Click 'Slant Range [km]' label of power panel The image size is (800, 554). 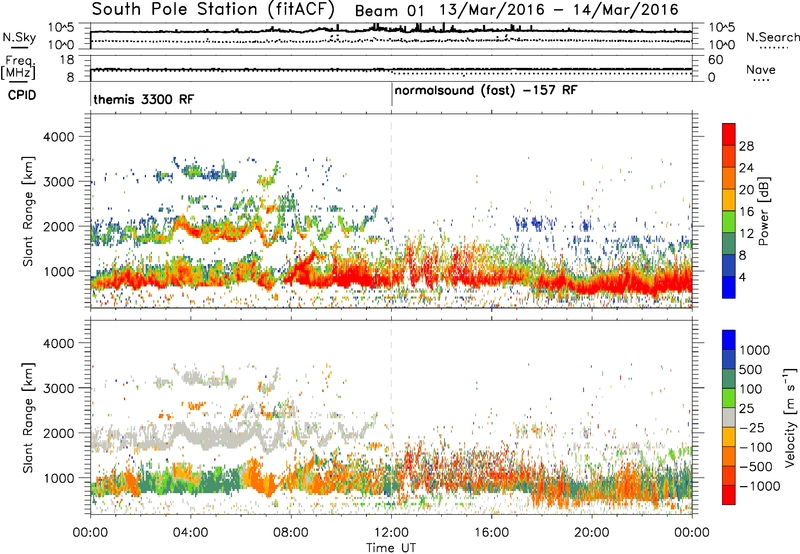(x=28, y=211)
